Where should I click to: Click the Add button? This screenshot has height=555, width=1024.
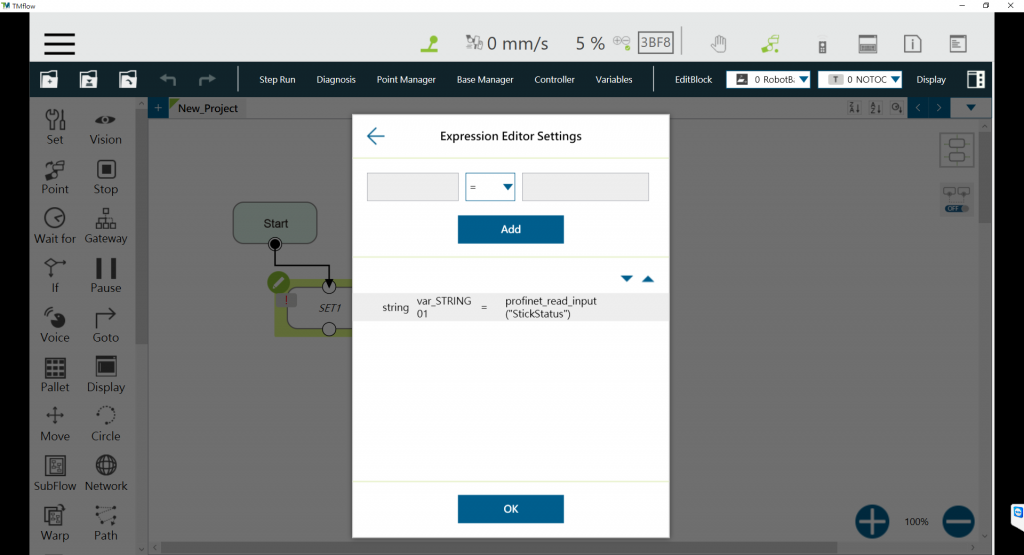(x=510, y=229)
